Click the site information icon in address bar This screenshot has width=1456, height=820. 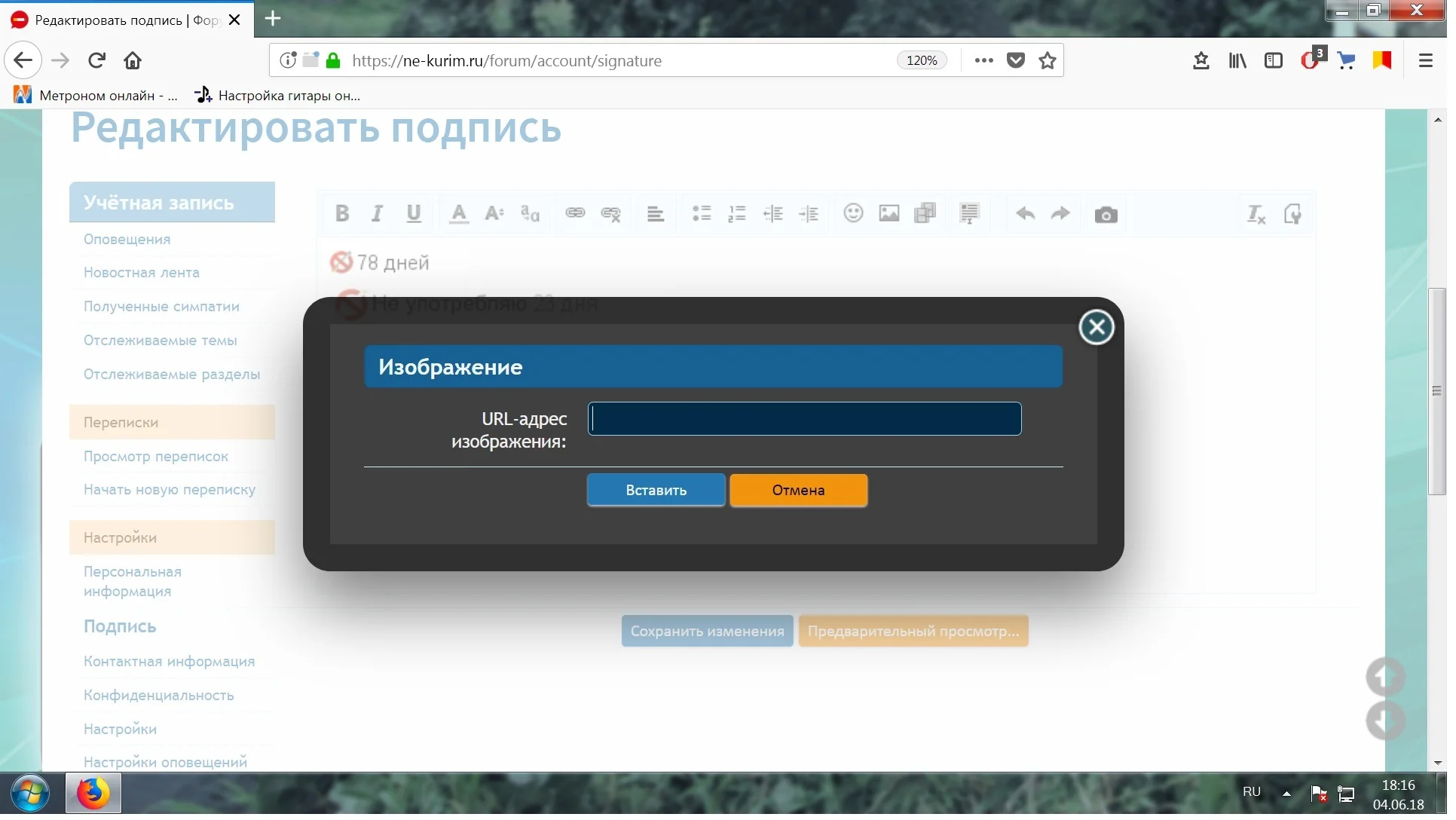click(288, 60)
